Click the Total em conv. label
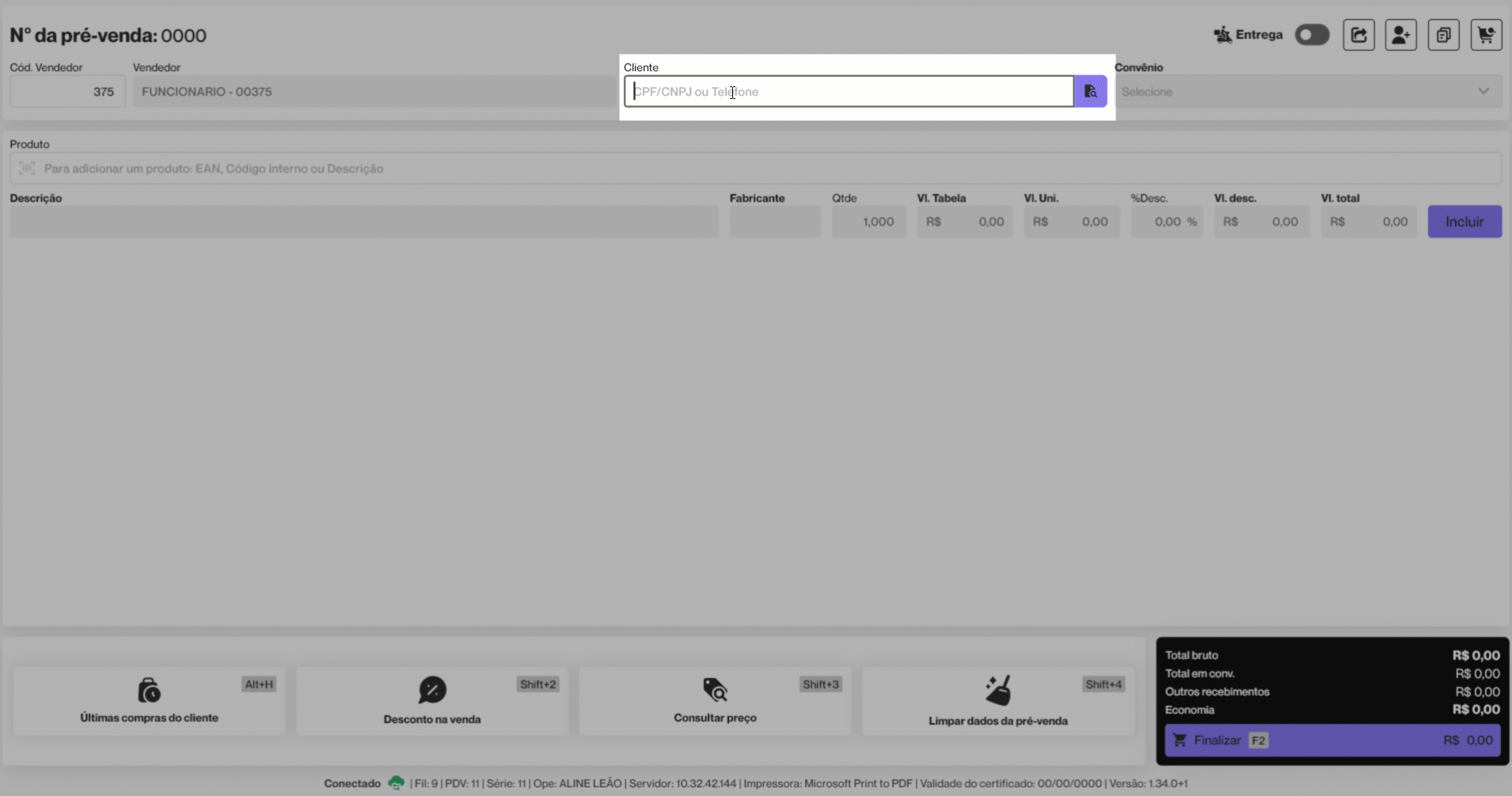The image size is (1512, 796). click(1199, 673)
